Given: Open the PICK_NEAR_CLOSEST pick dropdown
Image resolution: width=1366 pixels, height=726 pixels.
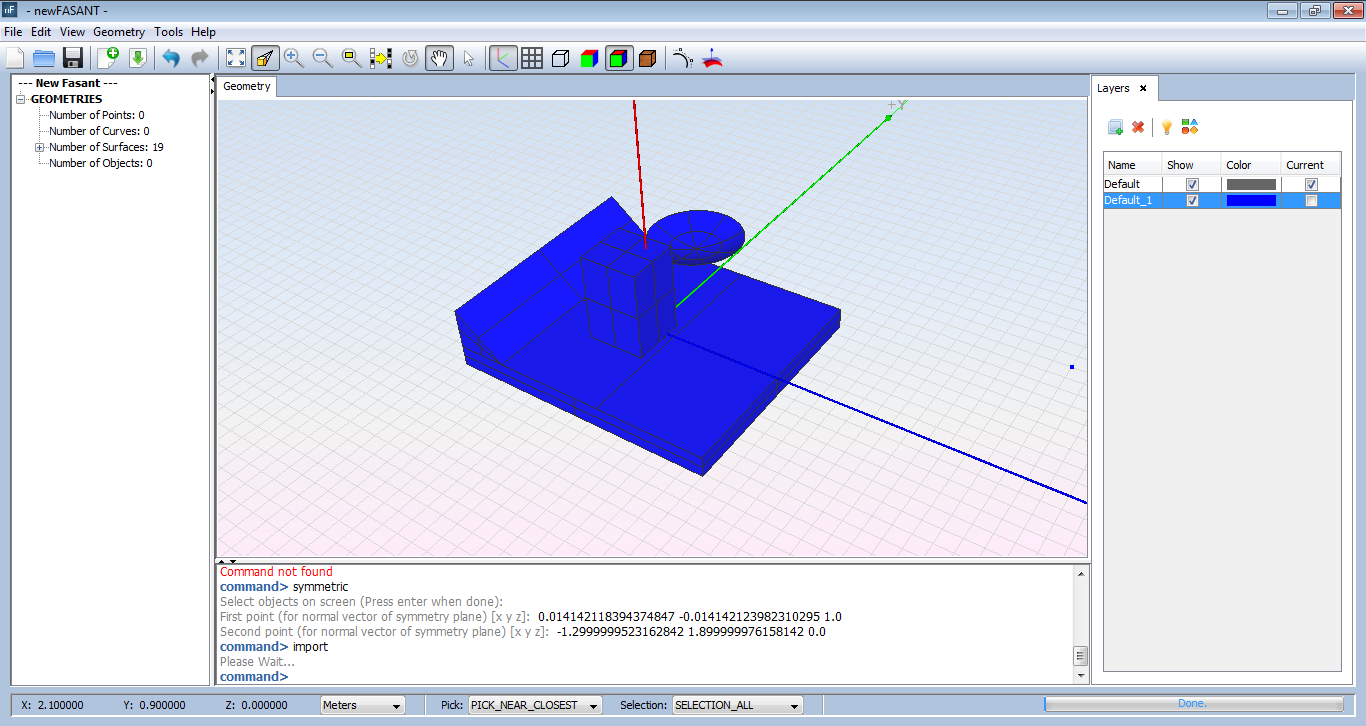Looking at the screenshot, I should click(x=535, y=705).
